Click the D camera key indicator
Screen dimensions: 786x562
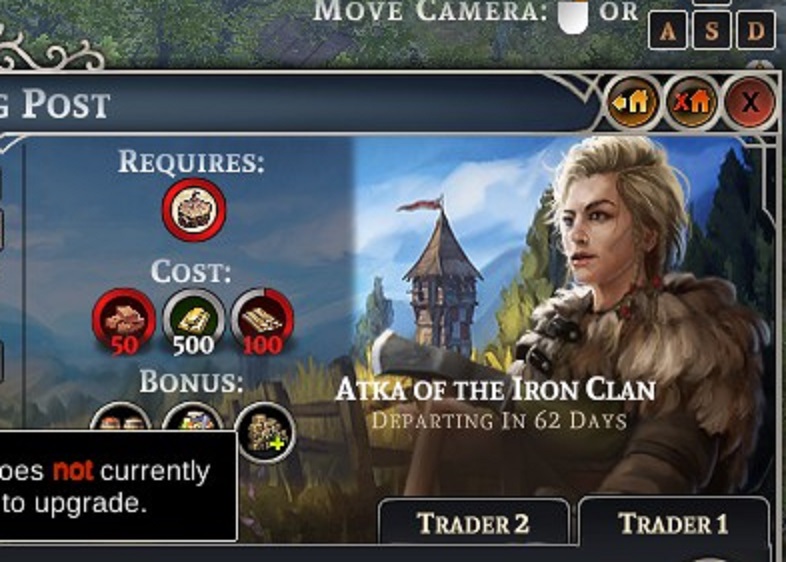point(756,31)
